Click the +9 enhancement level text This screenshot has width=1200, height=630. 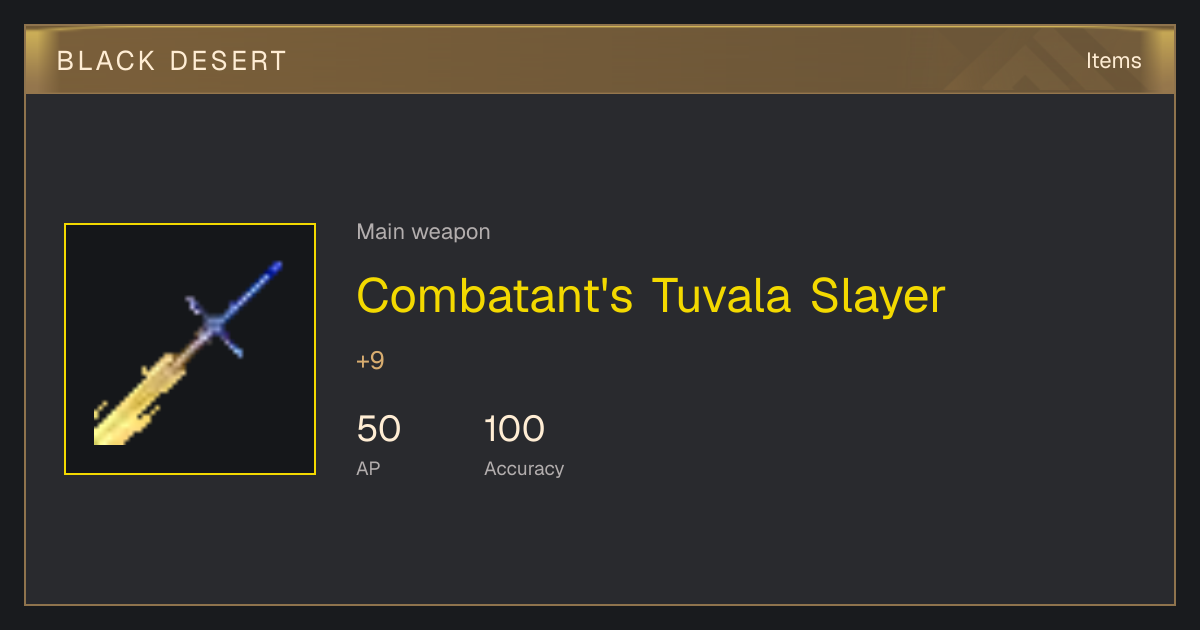pos(370,361)
